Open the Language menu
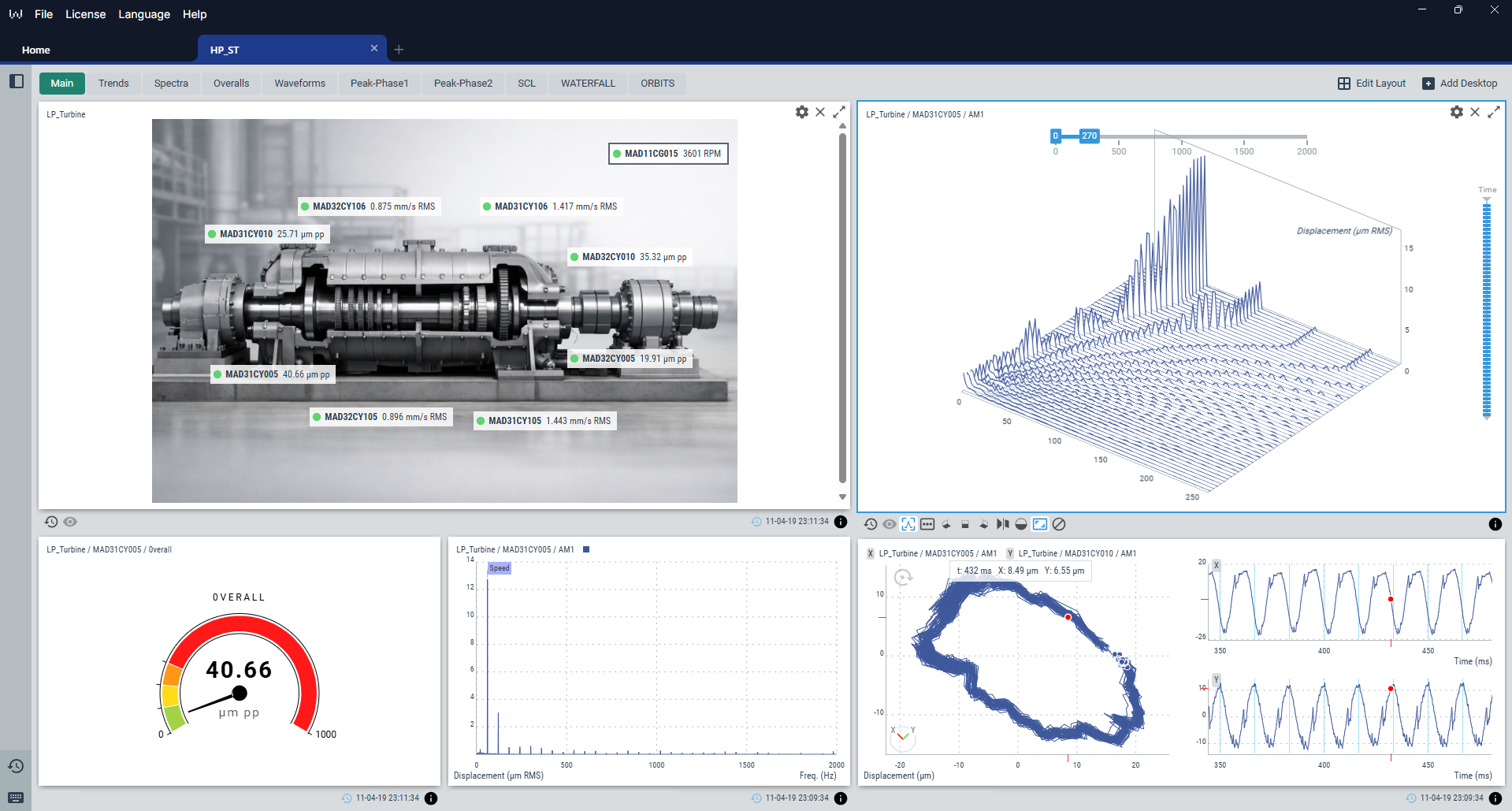 tap(143, 14)
